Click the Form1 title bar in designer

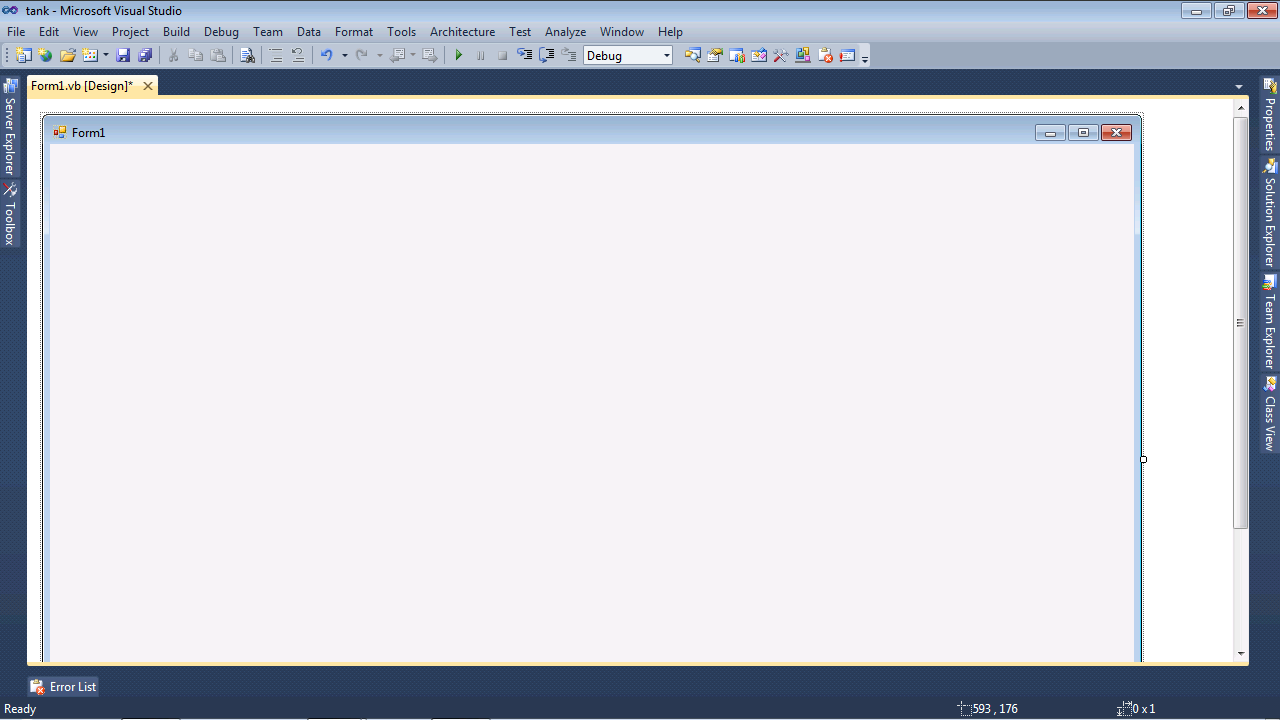coord(590,132)
